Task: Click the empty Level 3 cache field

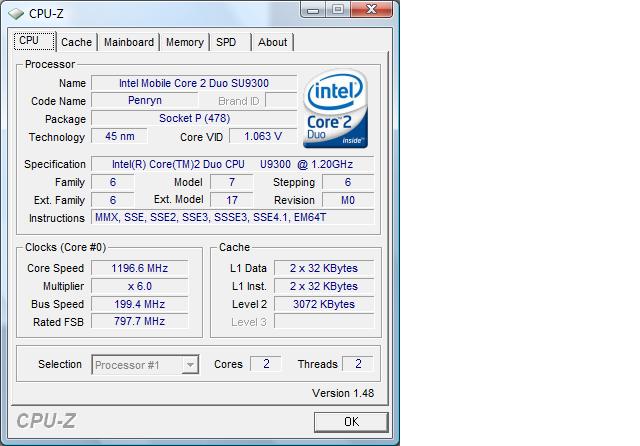Action: click(324, 322)
